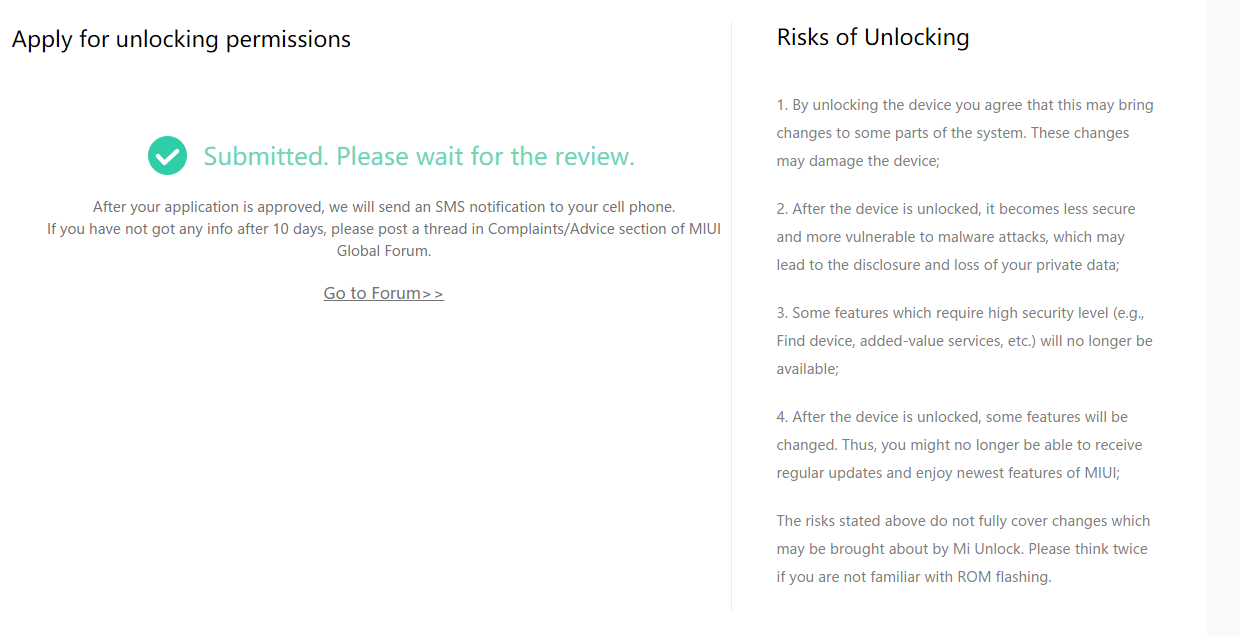
Task: Click the 'Submitted. Please wait for the review.' message
Action: pos(419,156)
